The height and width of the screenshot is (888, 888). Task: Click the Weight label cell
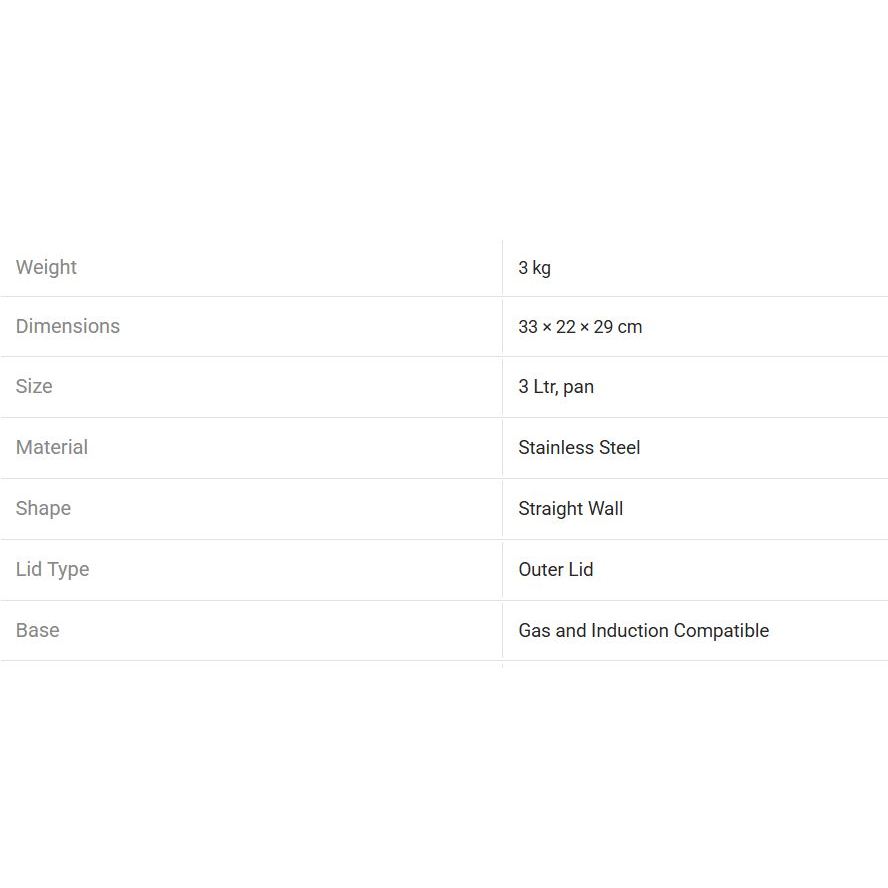tap(46, 267)
